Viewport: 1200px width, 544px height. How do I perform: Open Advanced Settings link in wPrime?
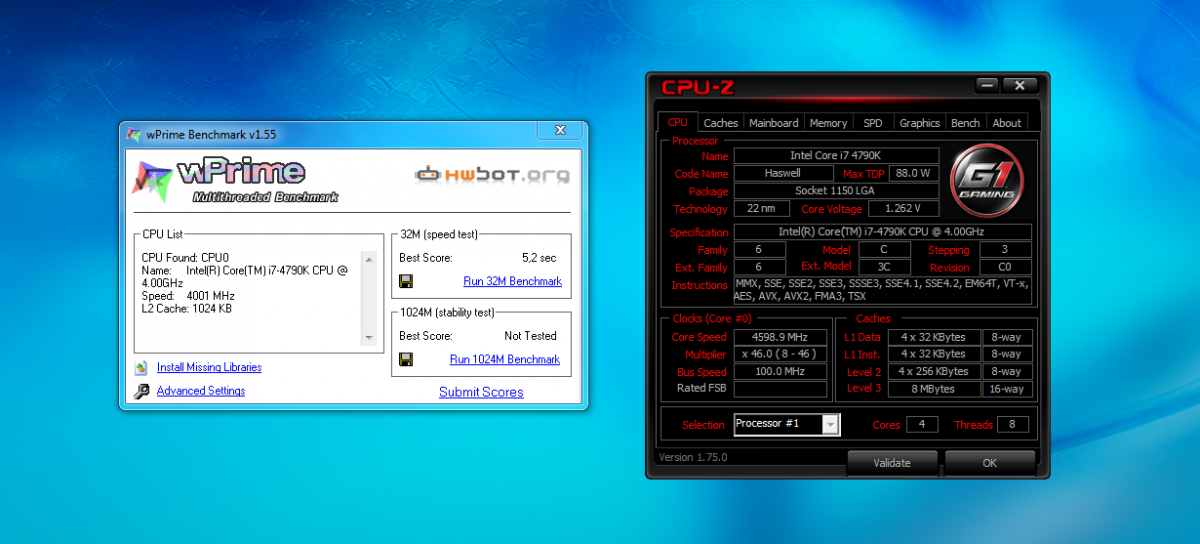pos(201,391)
